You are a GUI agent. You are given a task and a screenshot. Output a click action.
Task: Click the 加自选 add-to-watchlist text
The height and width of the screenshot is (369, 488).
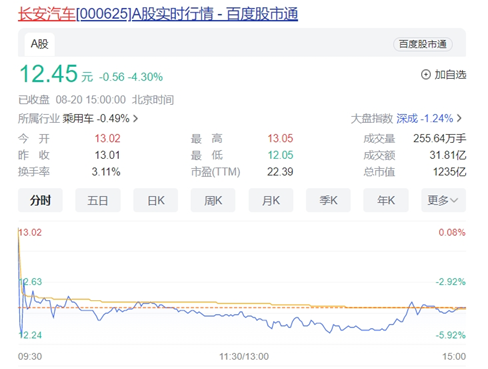450,75
